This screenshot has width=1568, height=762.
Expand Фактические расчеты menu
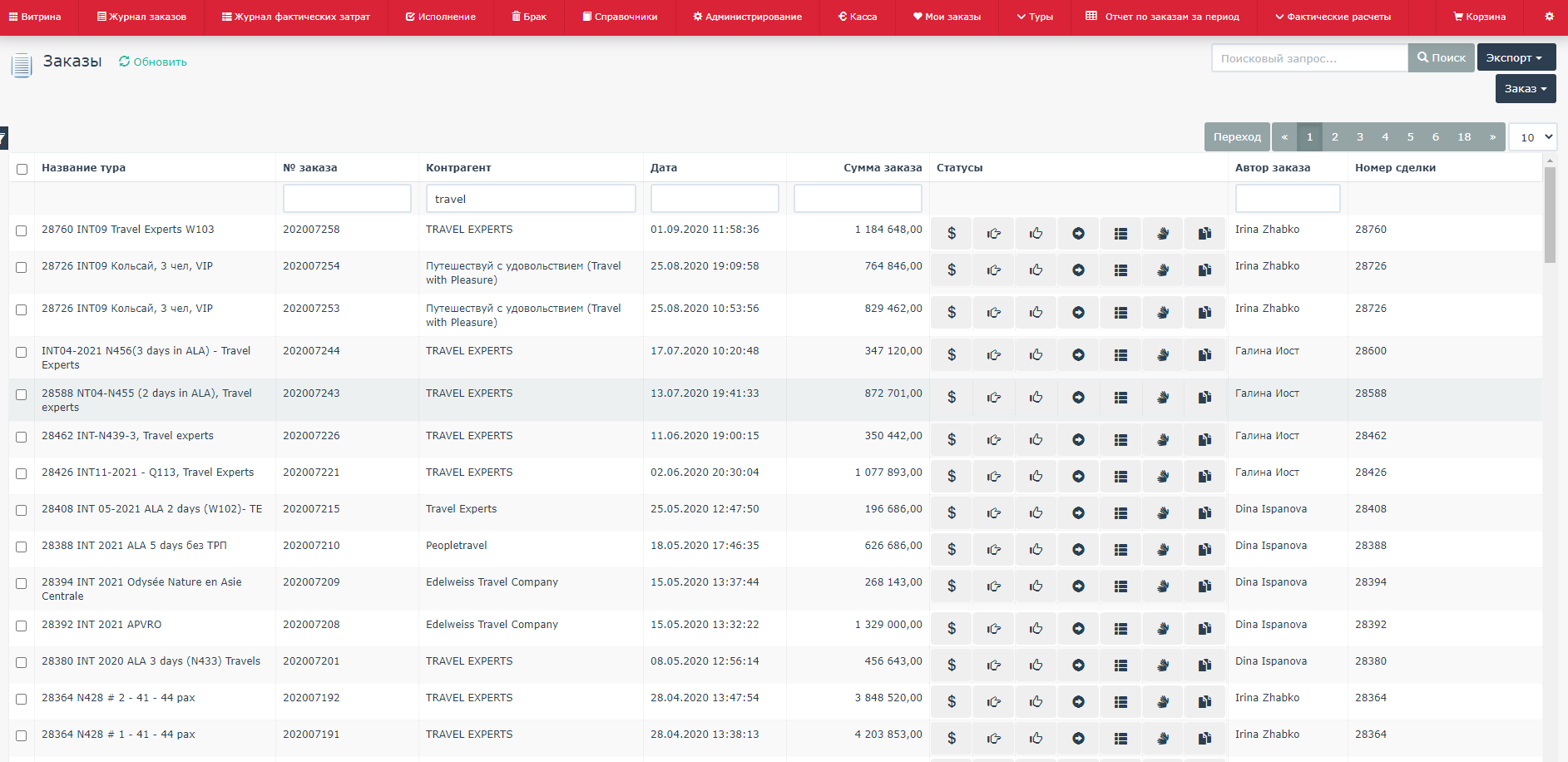(x=1333, y=17)
